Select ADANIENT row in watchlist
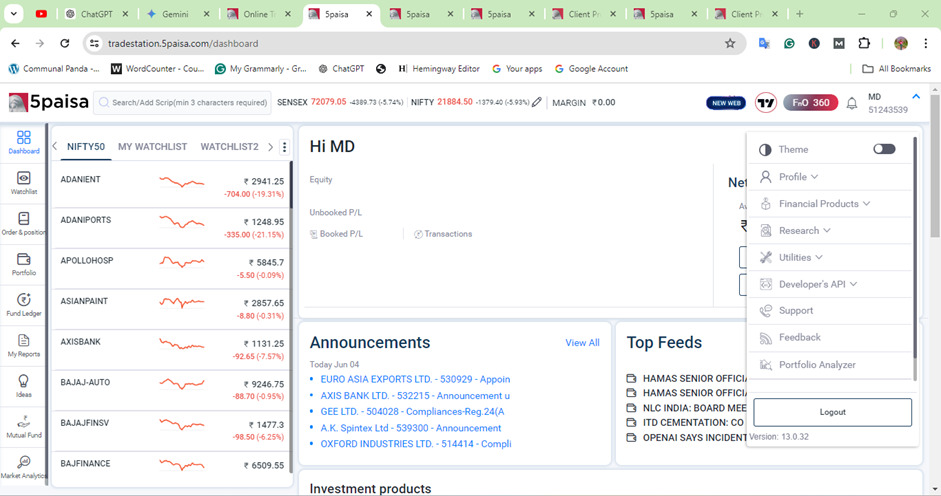This screenshot has width=941, height=496. (x=172, y=187)
